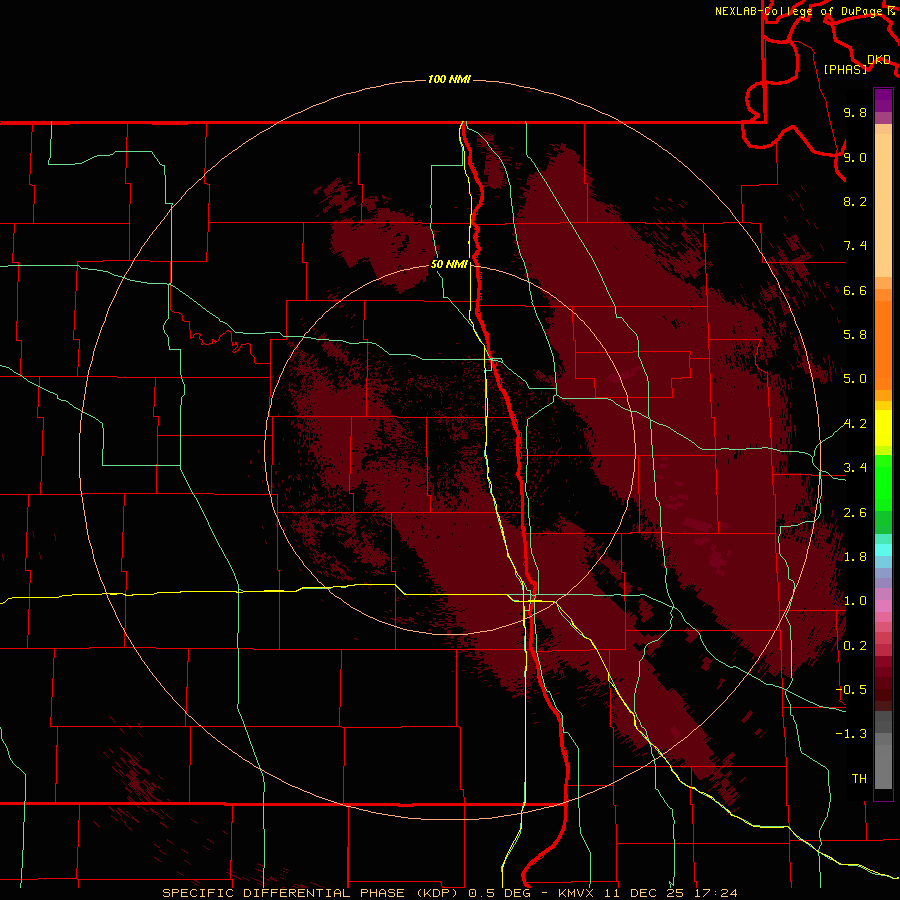Viewport: 900px width, 900px height.
Task: Click the -0.5 scale value
Action: coord(851,690)
